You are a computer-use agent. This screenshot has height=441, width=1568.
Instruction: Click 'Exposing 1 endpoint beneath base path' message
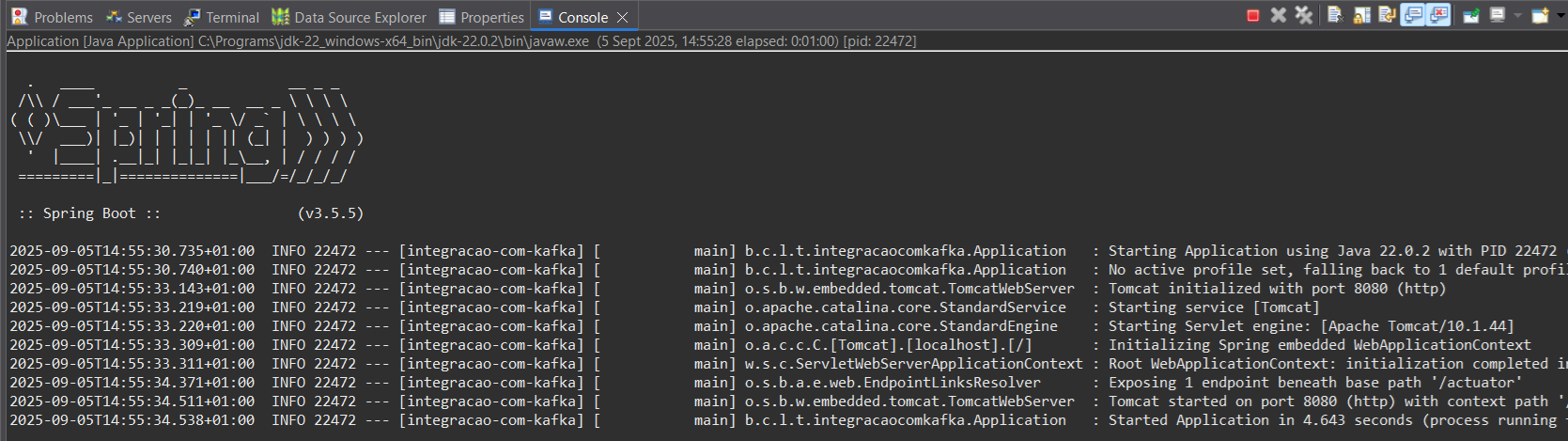point(1315,383)
